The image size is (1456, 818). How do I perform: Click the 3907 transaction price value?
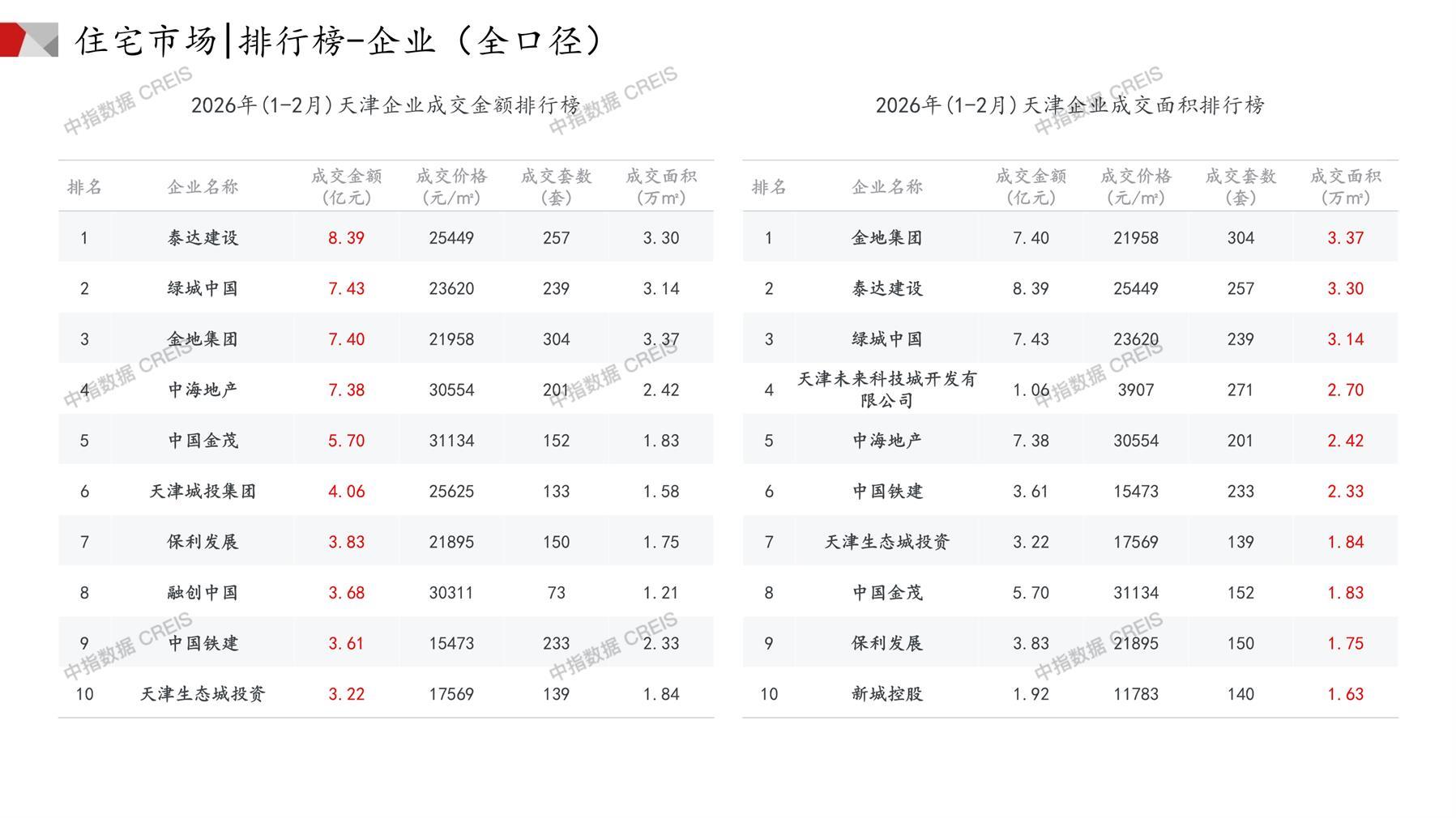[1135, 390]
